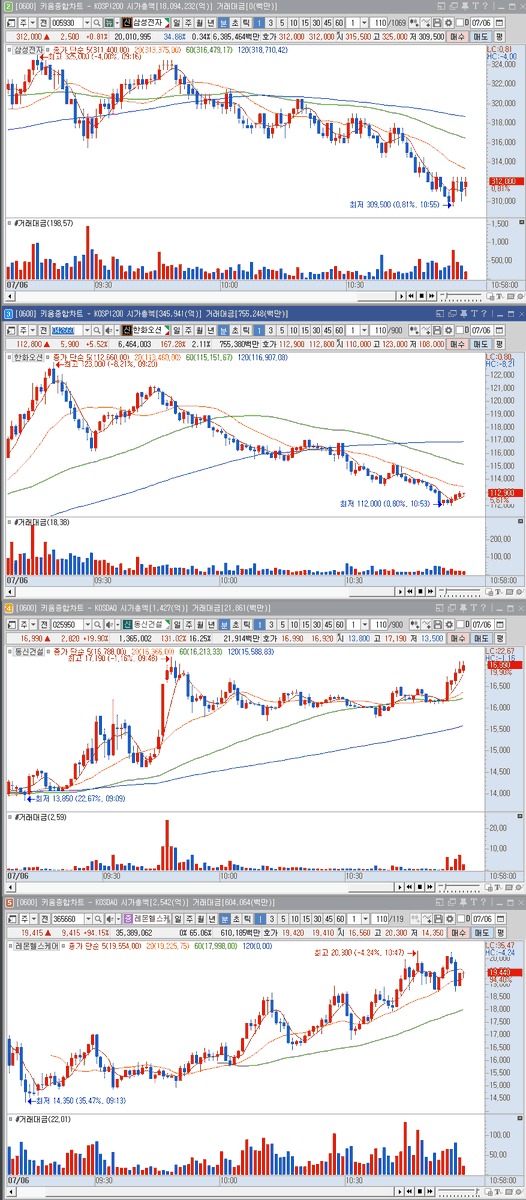Click calendar icon next to 07/06 in 레몬헬스케어 chart
Image resolution: width=526 pixels, height=1200 pixels.
(500, 919)
